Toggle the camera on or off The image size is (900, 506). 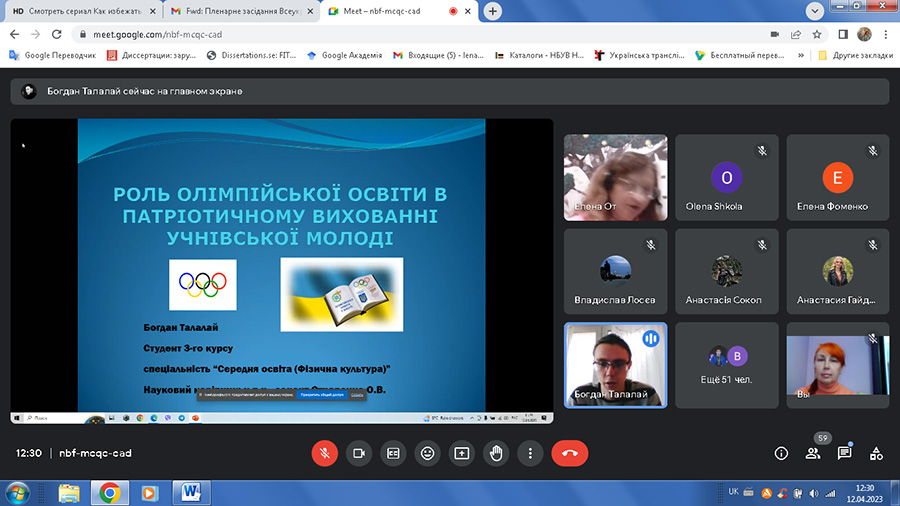pyautogui.click(x=358, y=453)
